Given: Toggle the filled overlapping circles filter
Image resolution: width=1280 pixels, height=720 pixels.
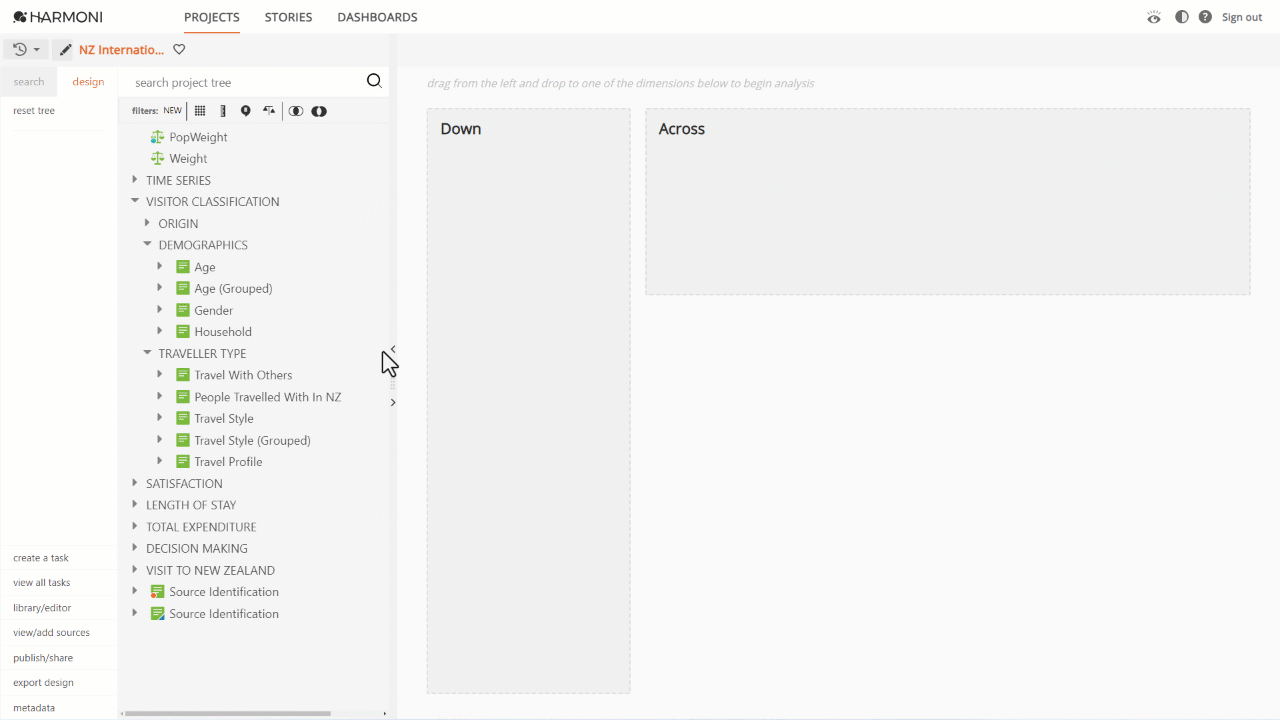Looking at the screenshot, I should point(319,111).
